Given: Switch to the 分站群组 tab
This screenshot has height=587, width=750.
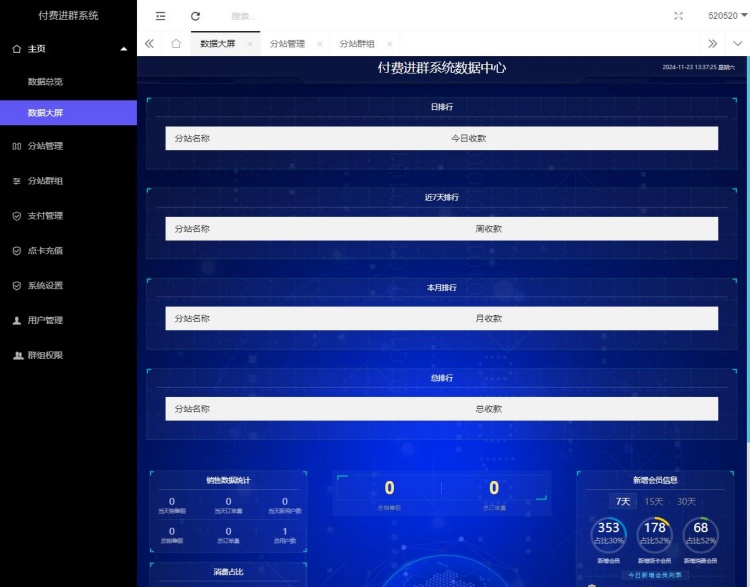Looking at the screenshot, I should [357, 44].
